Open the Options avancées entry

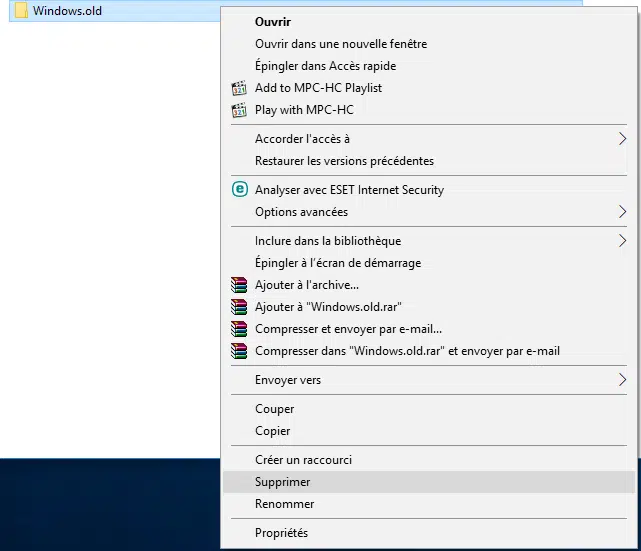(x=429, y=212)
